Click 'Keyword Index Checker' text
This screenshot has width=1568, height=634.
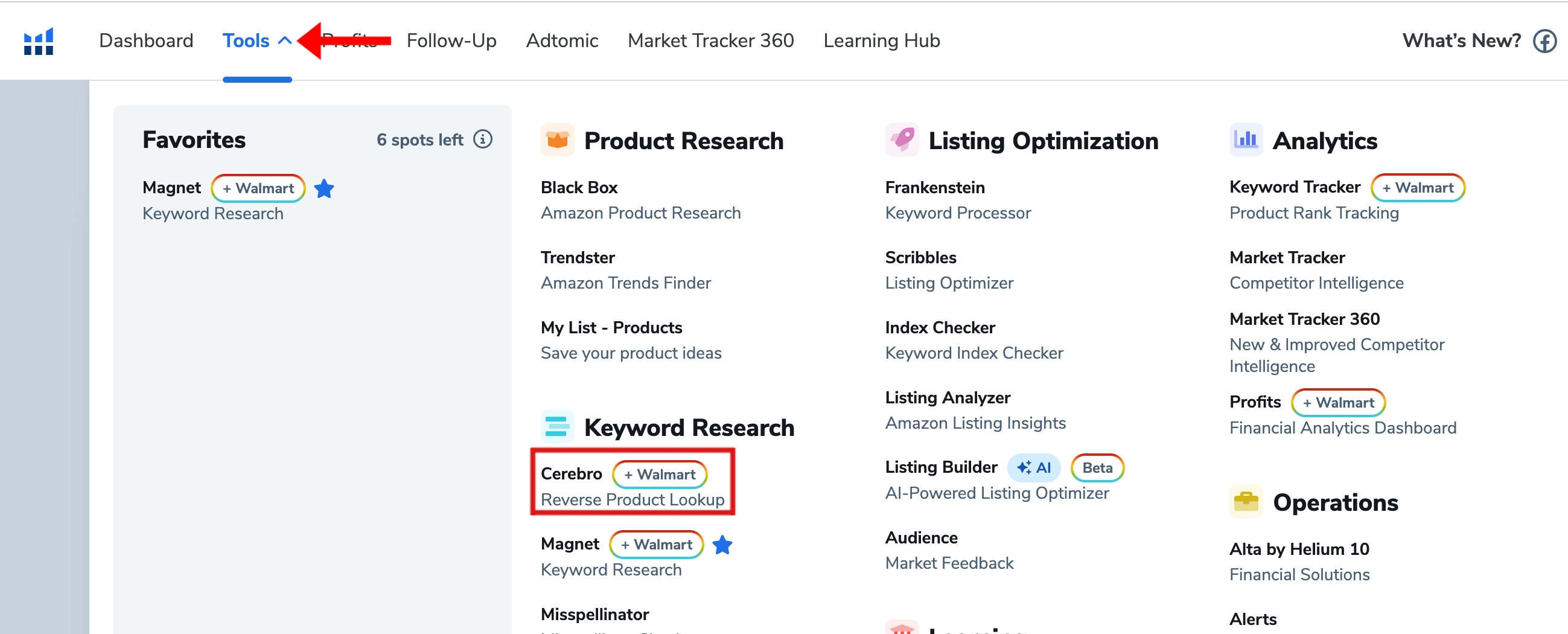coord(974,353)
